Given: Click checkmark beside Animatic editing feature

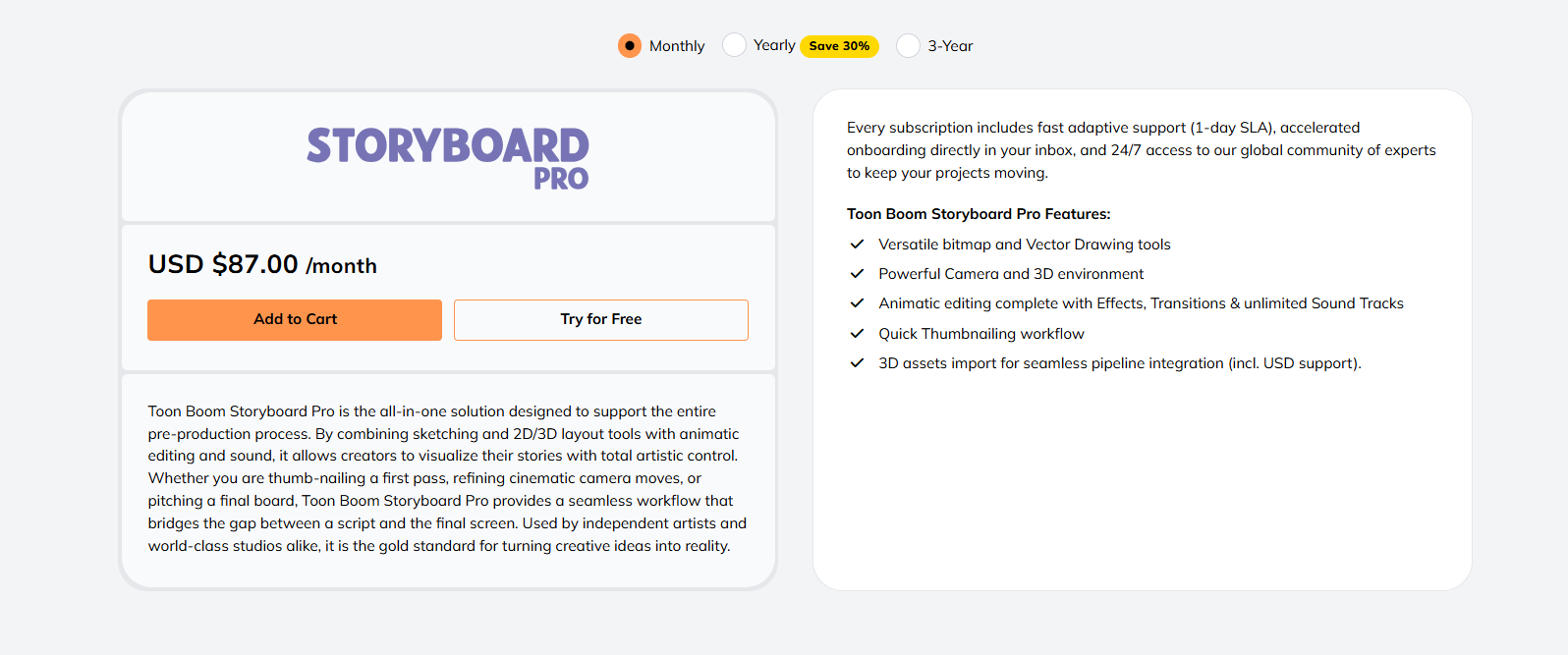Looking at the screenshot, I should (857, 303).
